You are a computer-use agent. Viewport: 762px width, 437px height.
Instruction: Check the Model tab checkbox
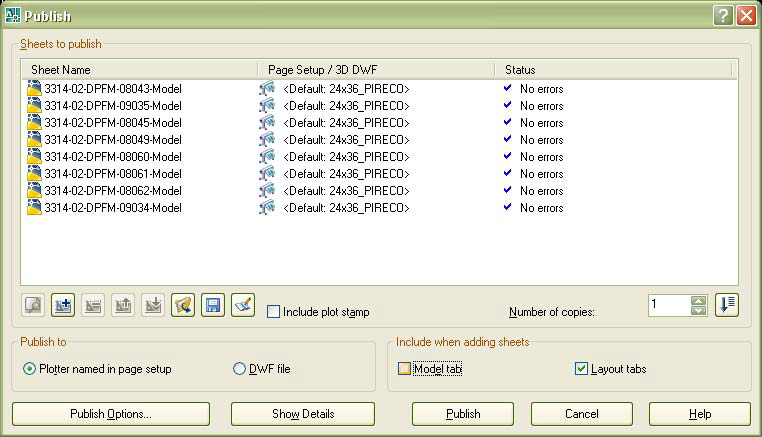(404, 368)
